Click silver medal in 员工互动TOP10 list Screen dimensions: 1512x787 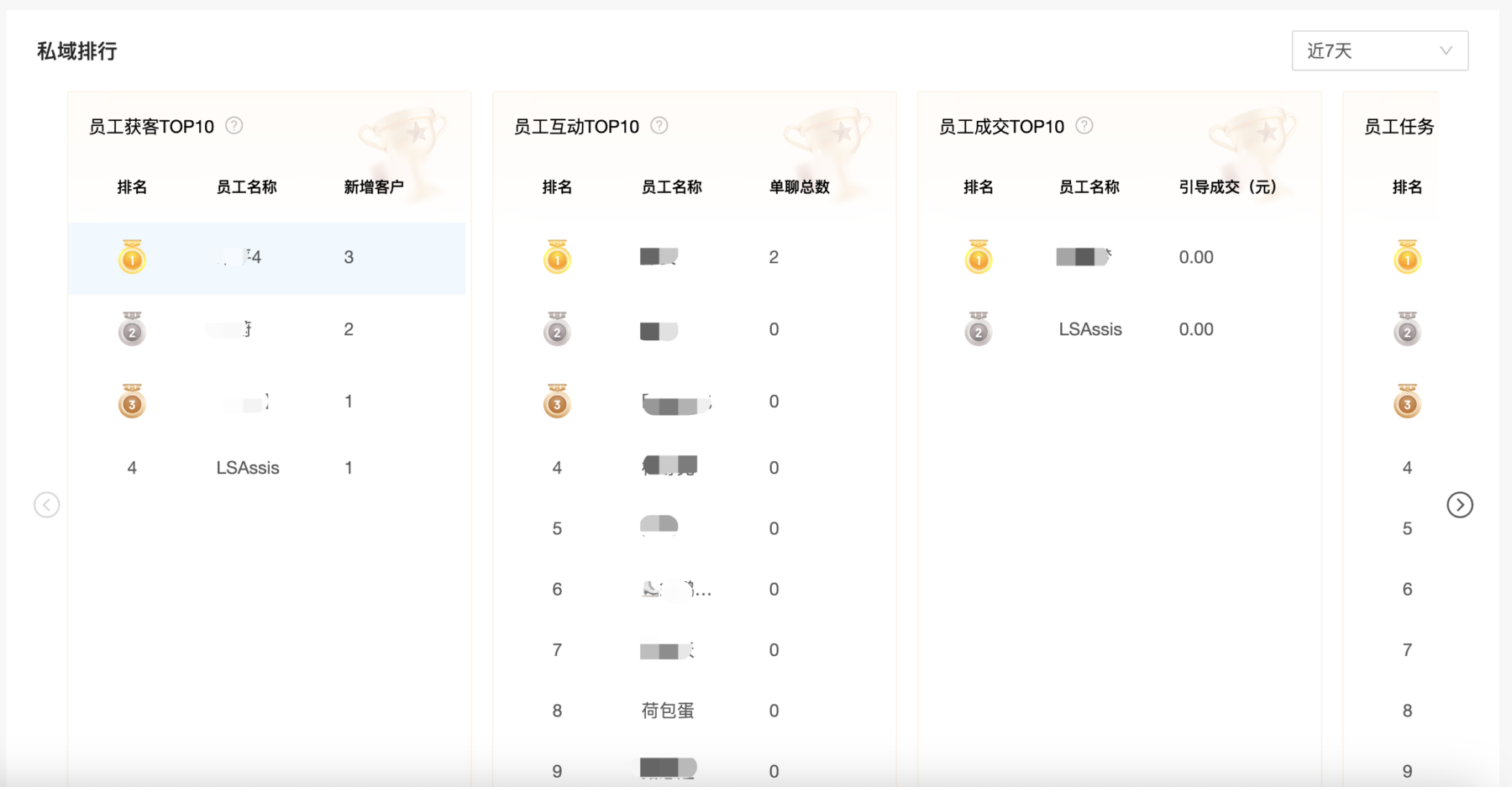(x=557, y=329)
